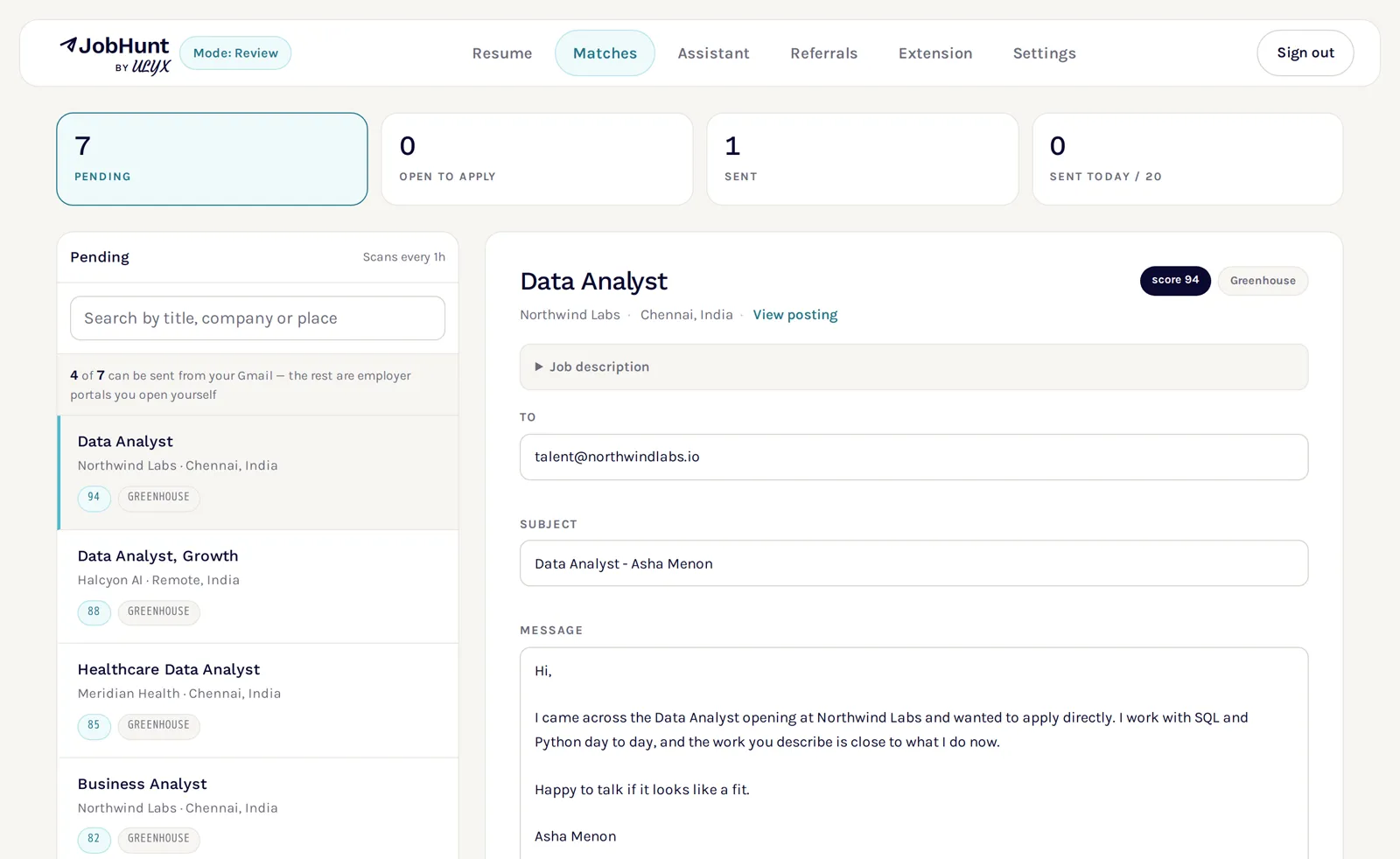Select the Data Analyst, Growth match

[x=257, y=587]
